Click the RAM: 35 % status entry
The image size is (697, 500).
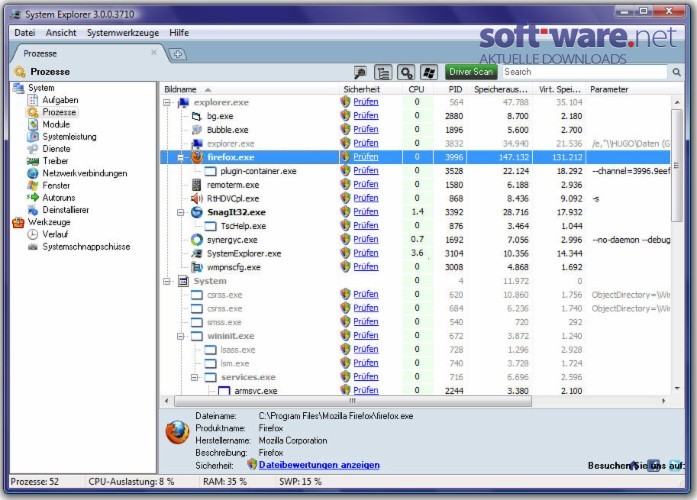(x=224, y=482)
